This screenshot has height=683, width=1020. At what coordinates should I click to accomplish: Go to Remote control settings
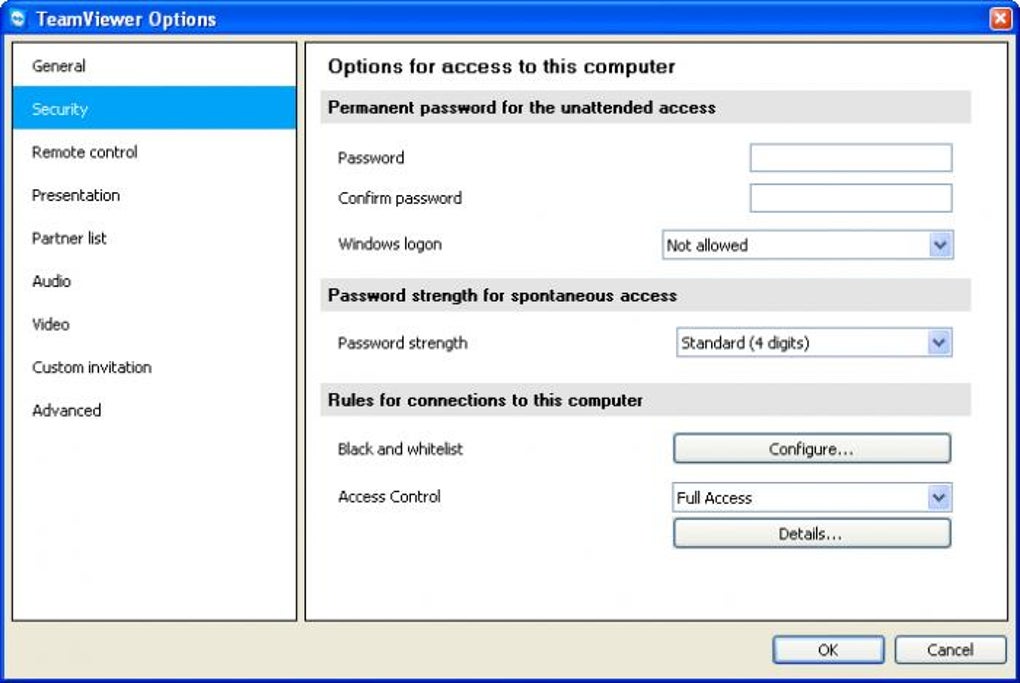[85, 152]
